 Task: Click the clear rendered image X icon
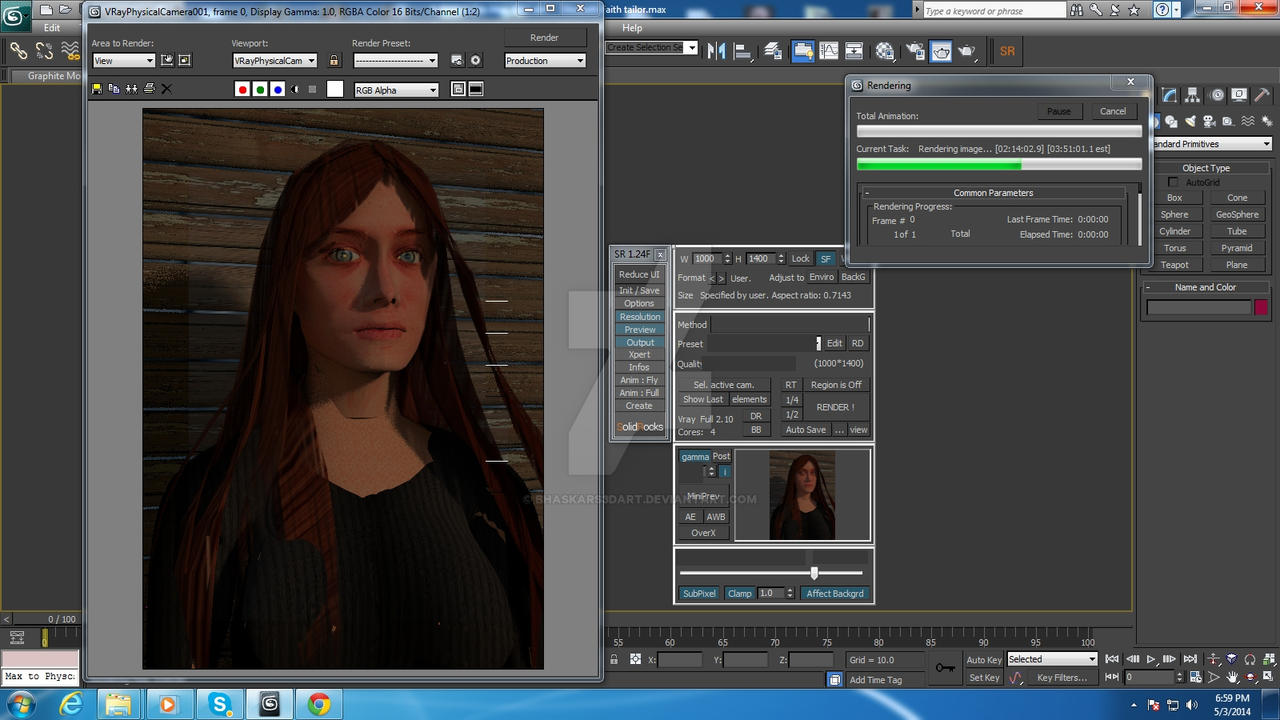165,89
